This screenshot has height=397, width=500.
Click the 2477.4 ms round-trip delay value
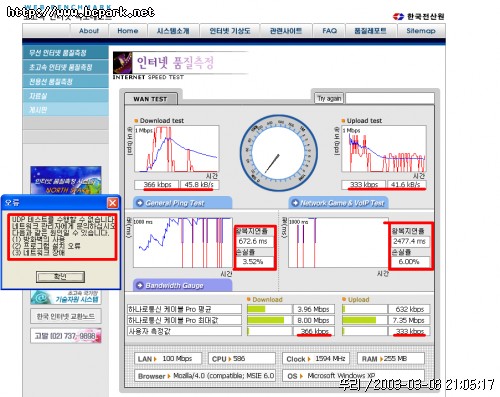tap(410, 241)
